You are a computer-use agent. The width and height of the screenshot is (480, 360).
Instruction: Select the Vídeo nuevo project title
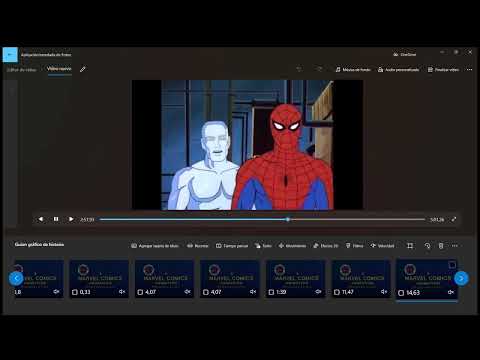pos(59,69)
